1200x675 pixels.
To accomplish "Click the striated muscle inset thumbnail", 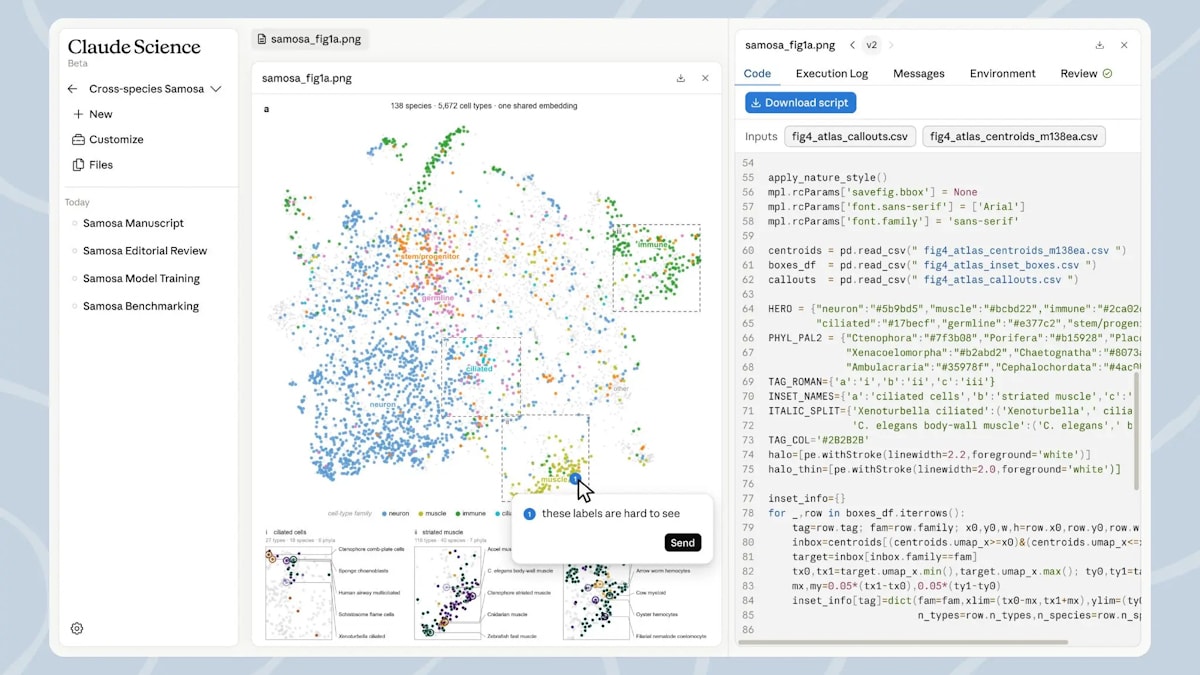I will pyautogui.click(x=448, y=592).
